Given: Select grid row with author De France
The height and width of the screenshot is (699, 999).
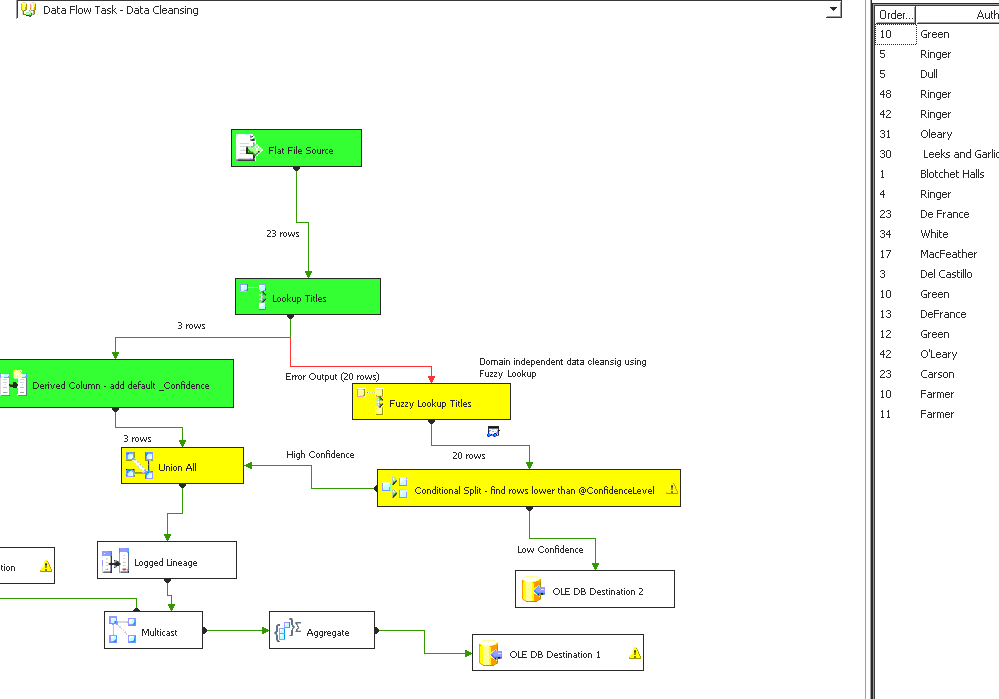Looking at the screenshot, I should [937, 214].
